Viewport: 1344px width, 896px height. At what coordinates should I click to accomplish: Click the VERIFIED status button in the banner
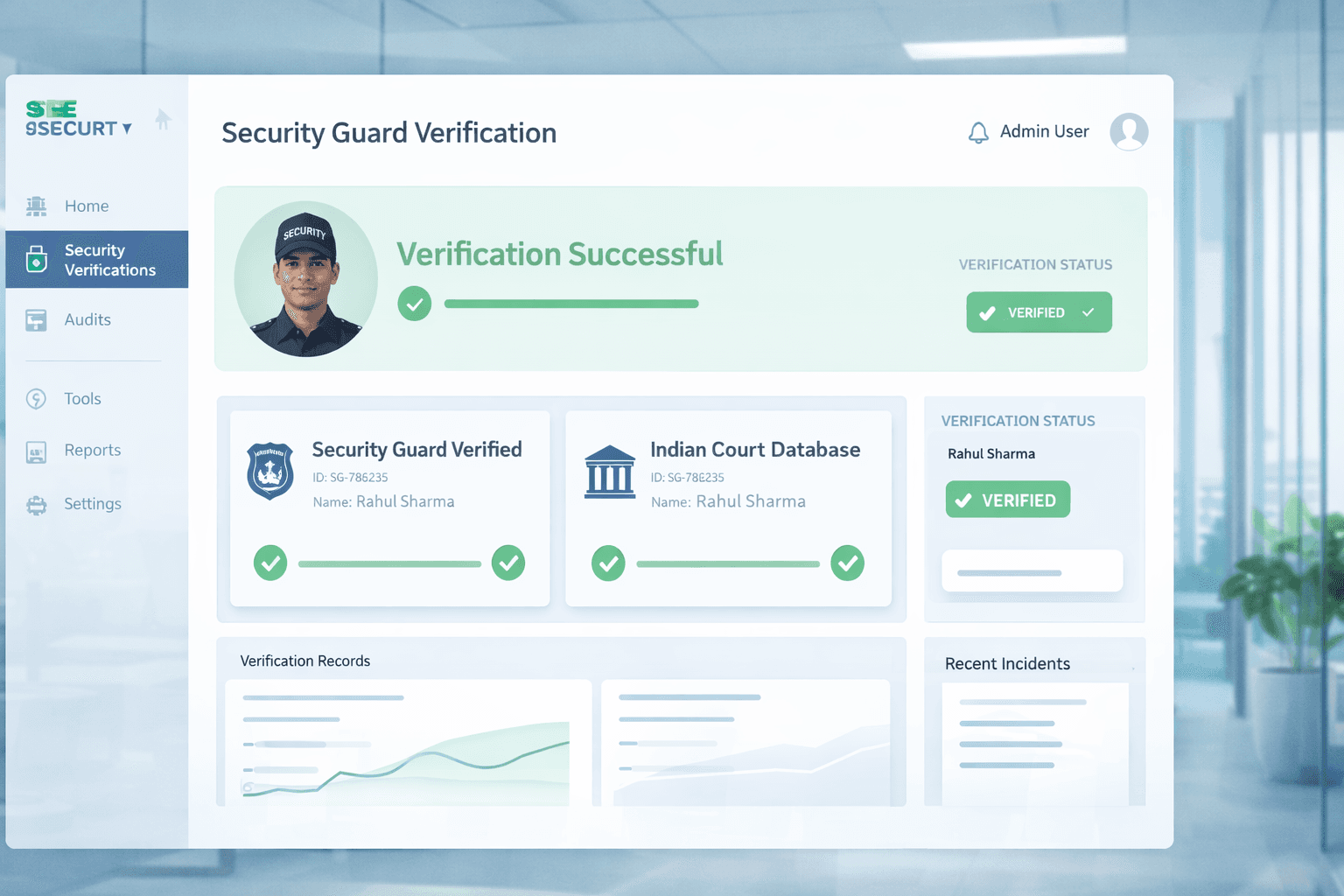click(1039, 311)
